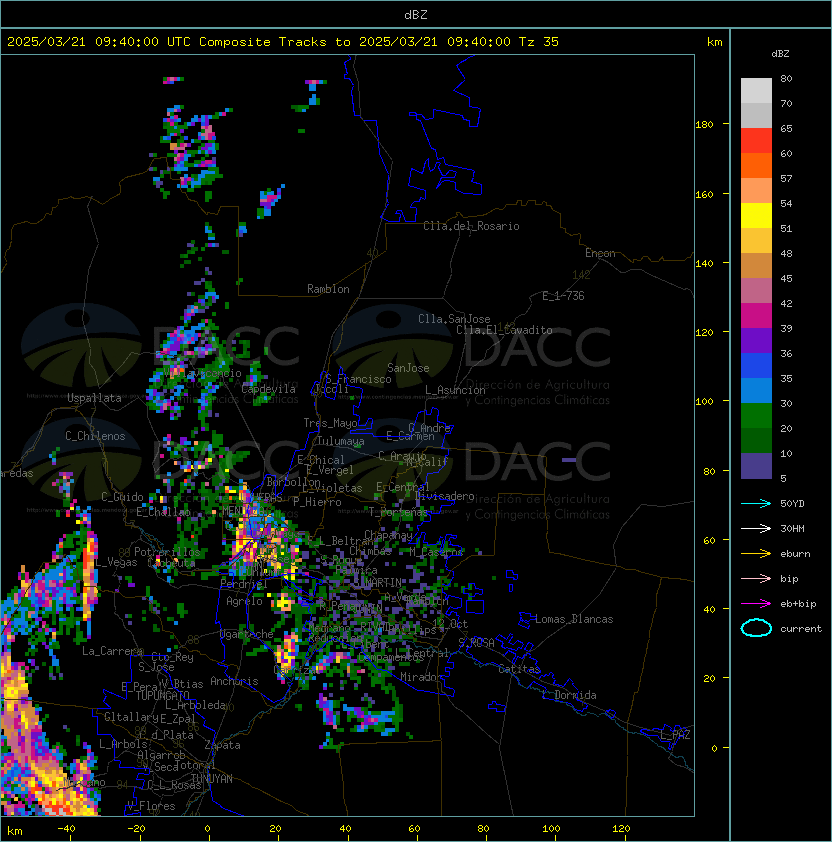Viewport: 832px width, 842px height.
Task: Click the 'Tulumaya' place label
Action: point(341,441)
